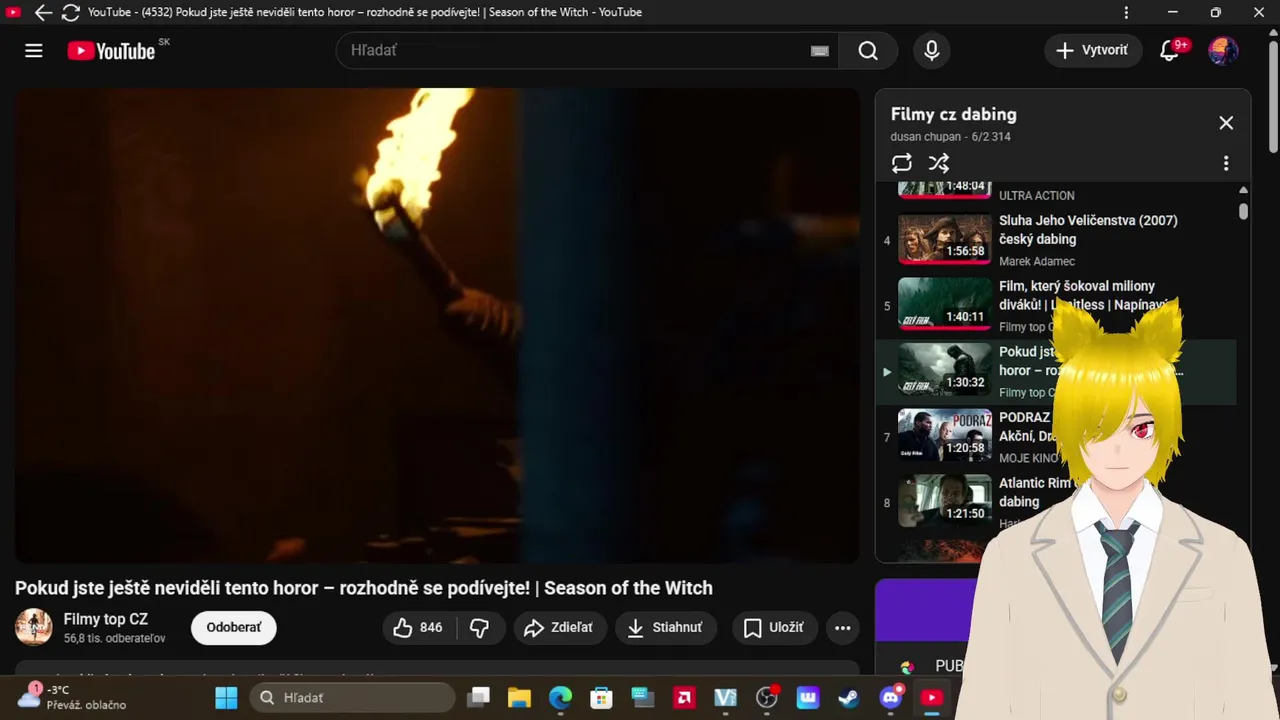Toggle playlist loop
Viewport: 1280px width, 720px height.
tap(902, 163)
